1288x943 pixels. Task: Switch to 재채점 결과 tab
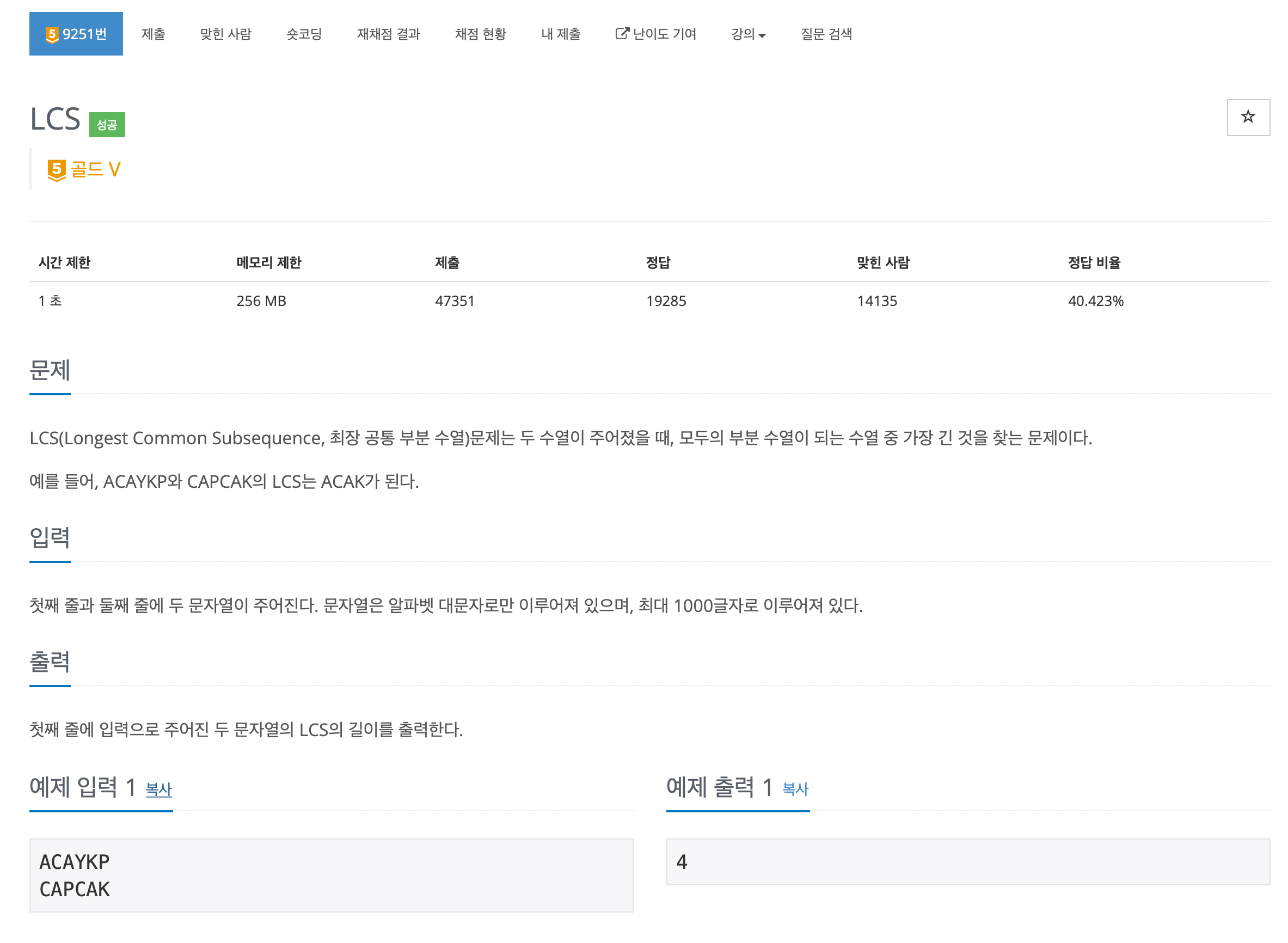click(x=388, y=34)
